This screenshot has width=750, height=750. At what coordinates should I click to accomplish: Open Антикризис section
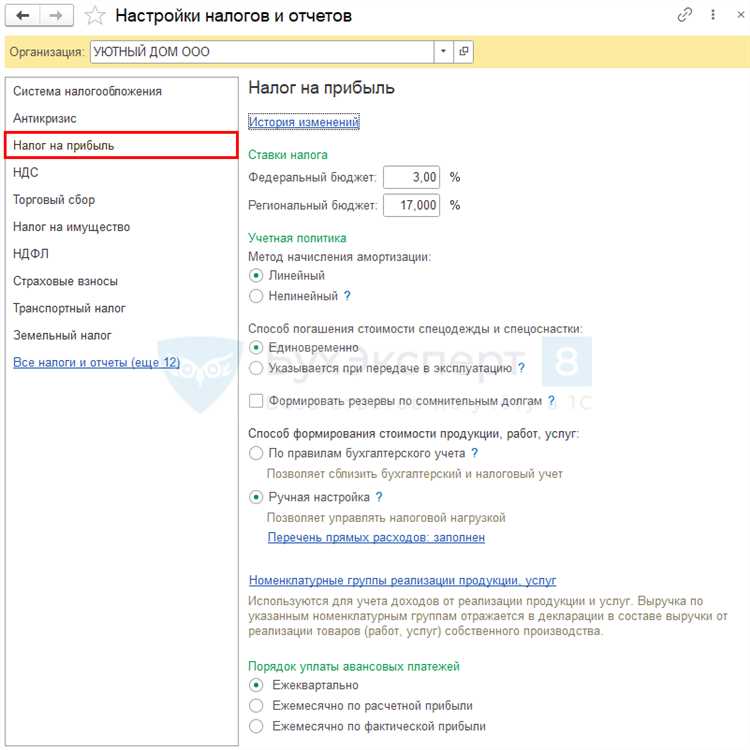(x=121, y=118)
